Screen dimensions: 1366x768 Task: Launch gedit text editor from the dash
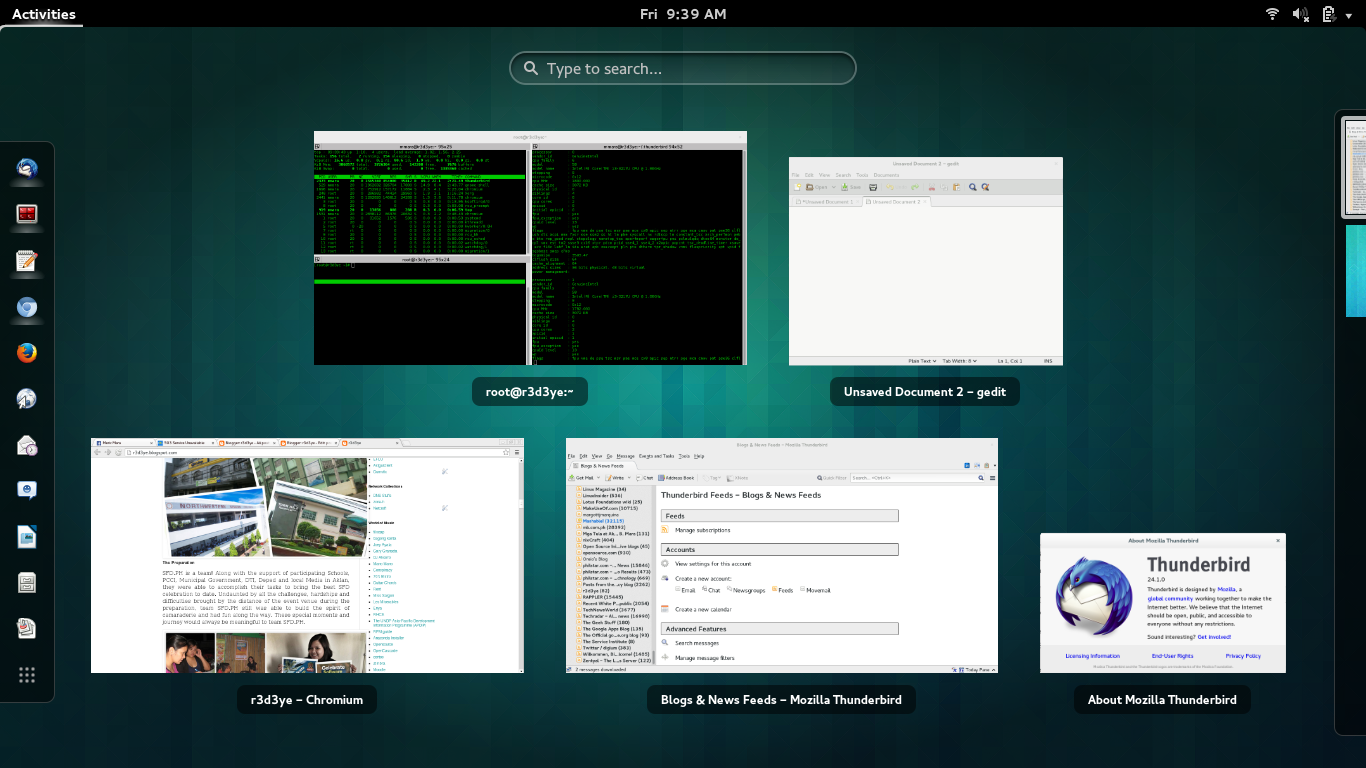27,261
